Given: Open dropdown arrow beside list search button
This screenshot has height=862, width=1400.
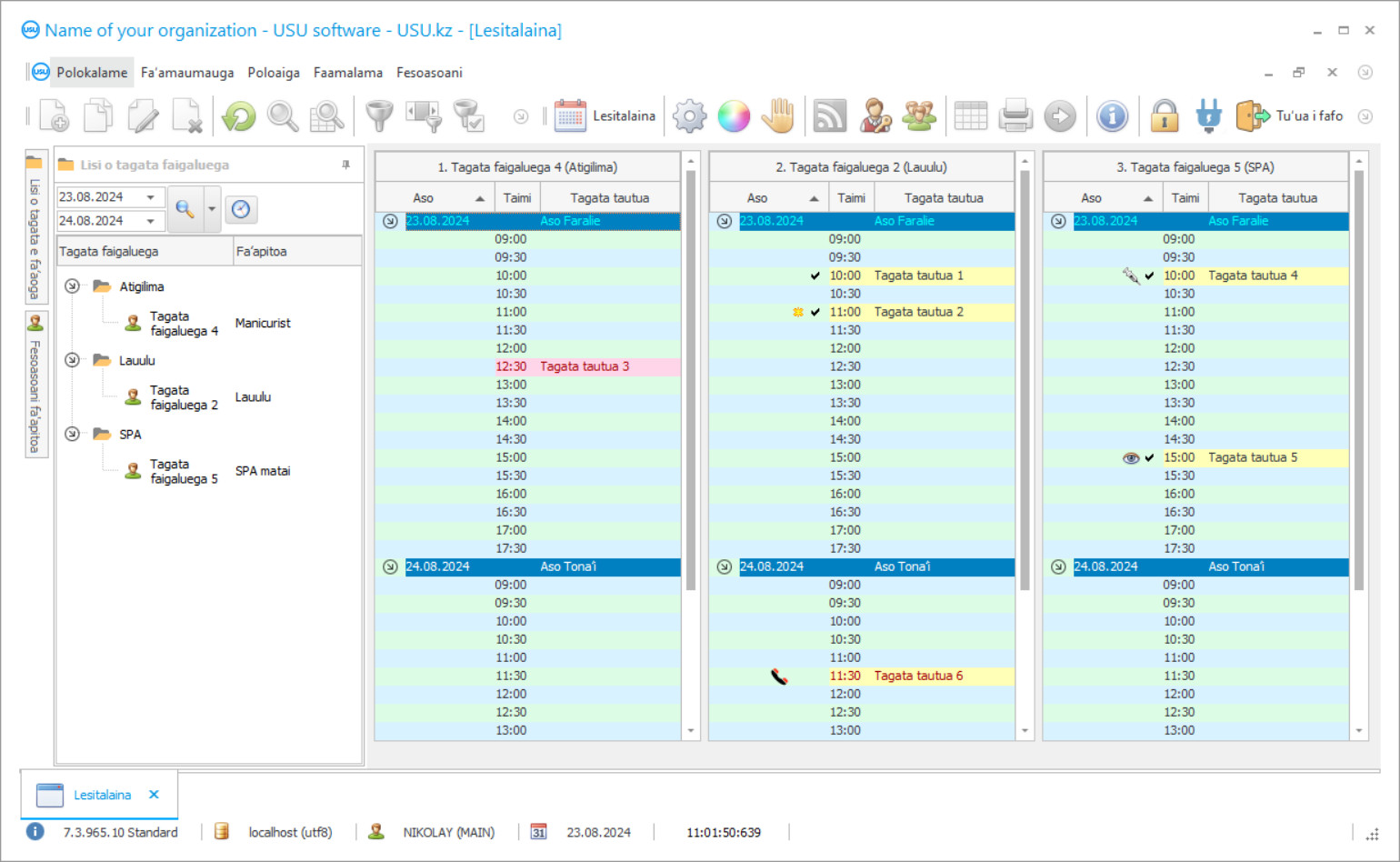Looking at the screenshot, I should 212,209.
